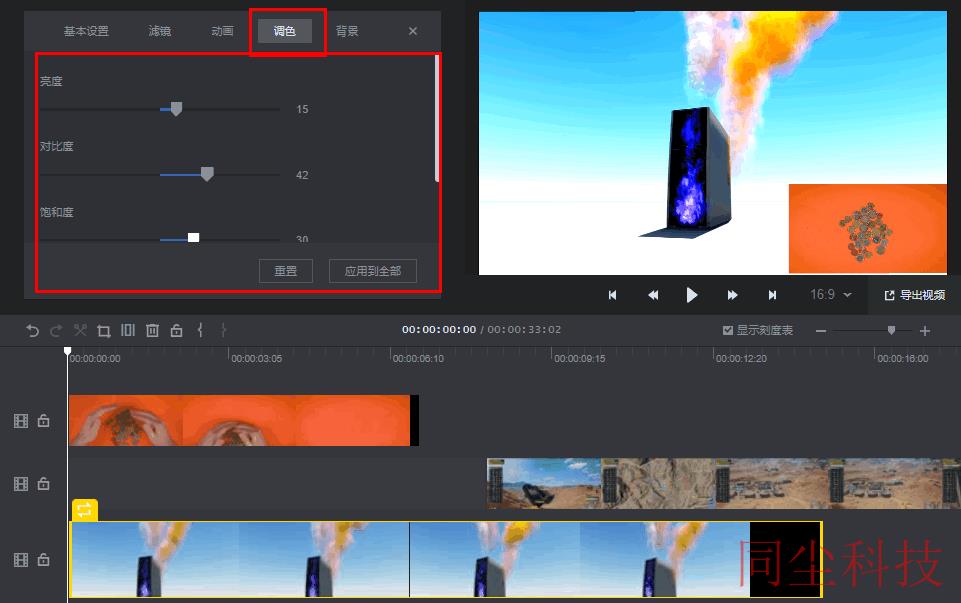
Task: Click the 对比度 label
Action: click(56, 146)
